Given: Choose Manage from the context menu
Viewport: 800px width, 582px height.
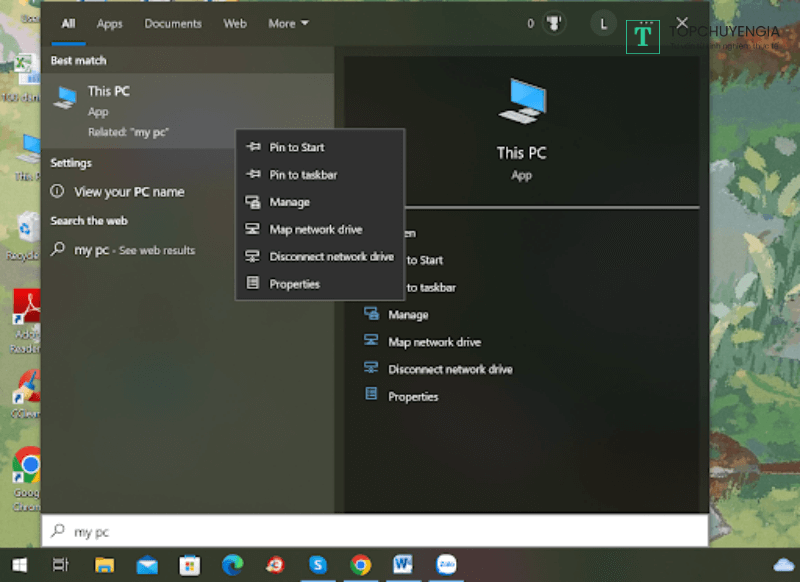Looking at the screenshot, I should click(x=289, y=202).
